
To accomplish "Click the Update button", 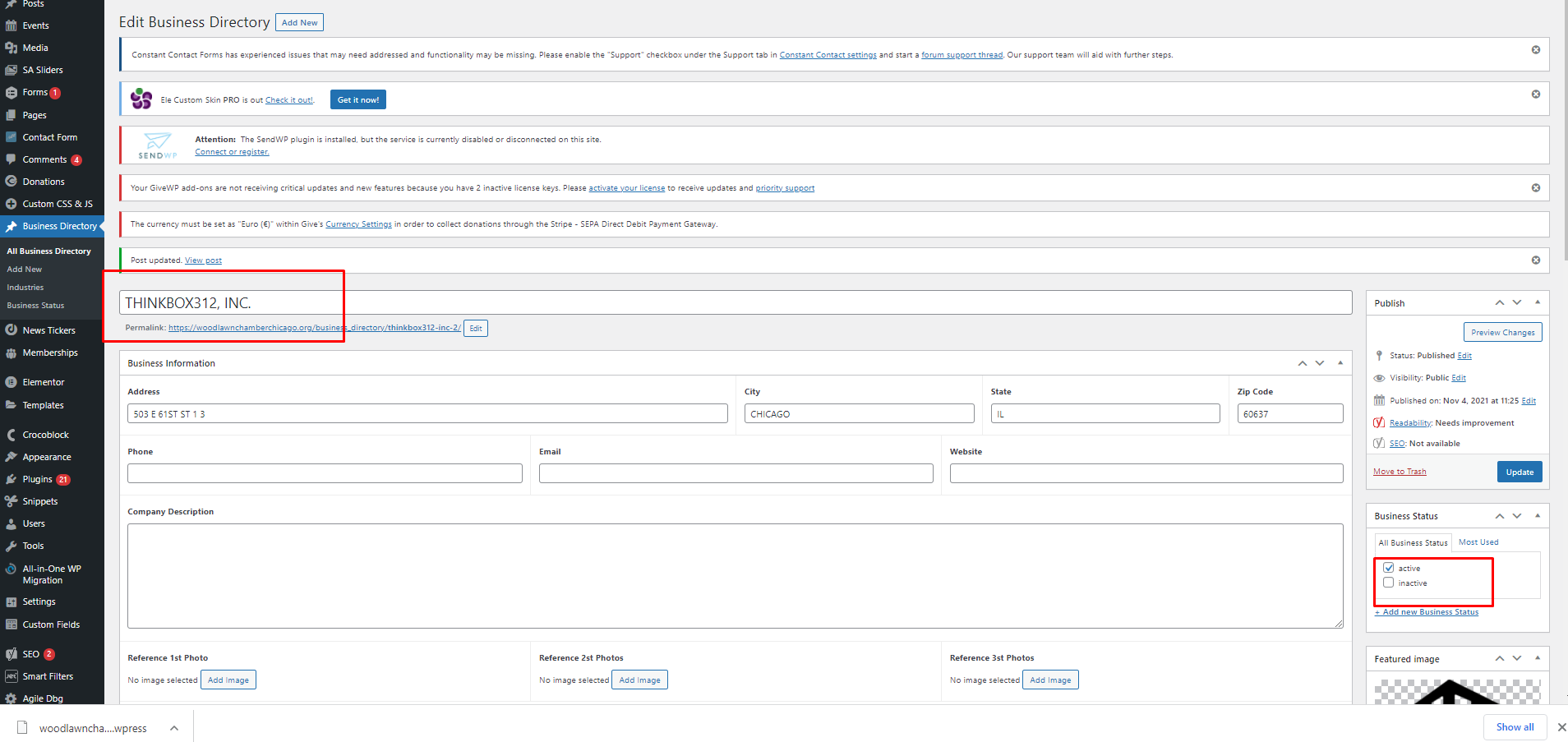I will pyautogui.click(x=1519, y=472).
